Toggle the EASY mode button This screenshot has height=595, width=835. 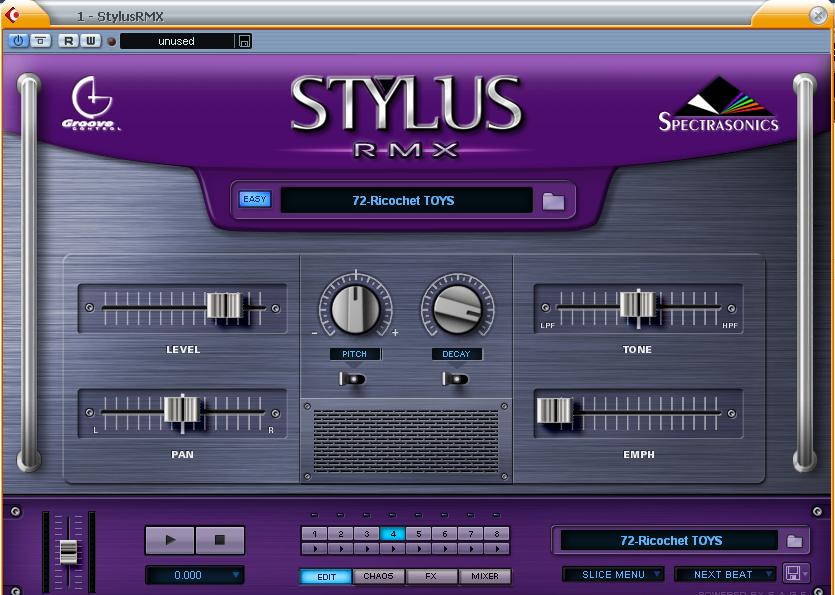(x=255, y=199)
